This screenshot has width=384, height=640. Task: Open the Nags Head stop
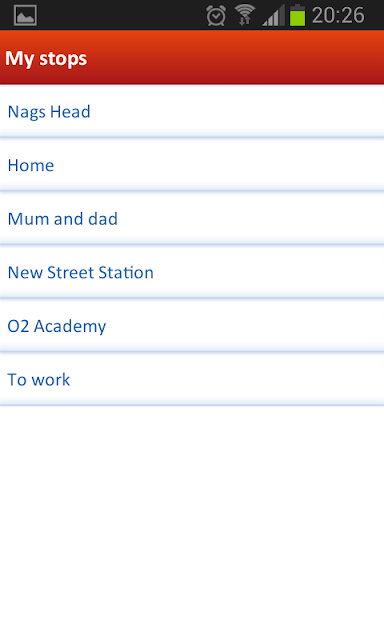pyautogui.click(x=192, y=111)
